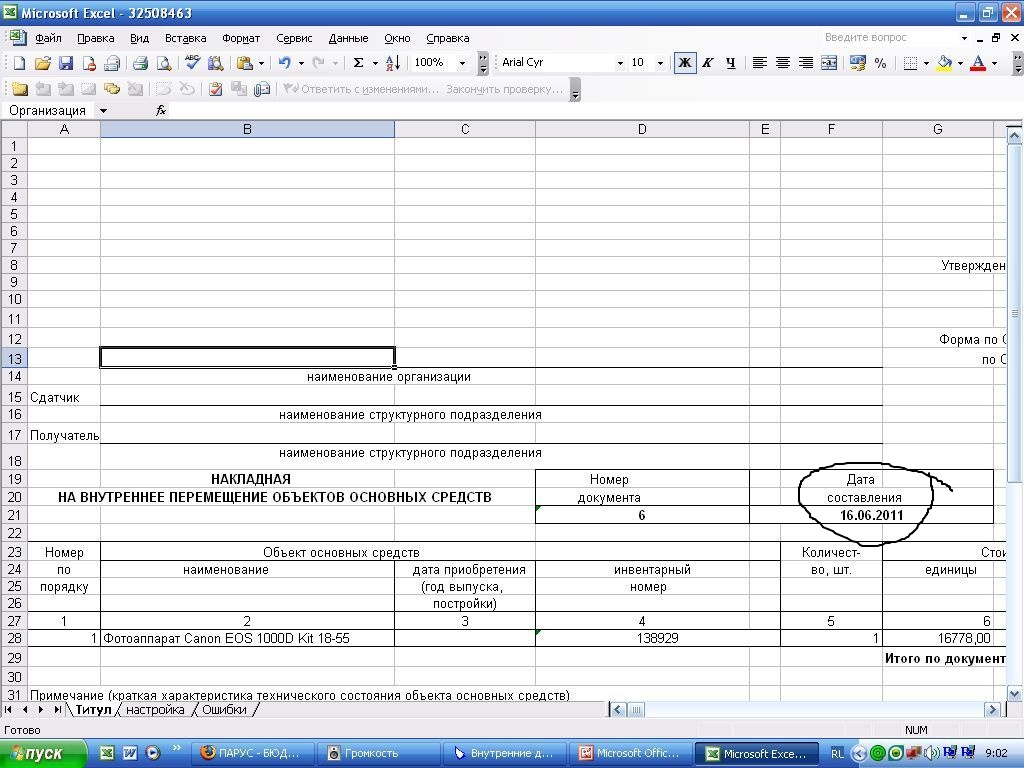Expand the 100% zoom dropdown

pos(462,63)
